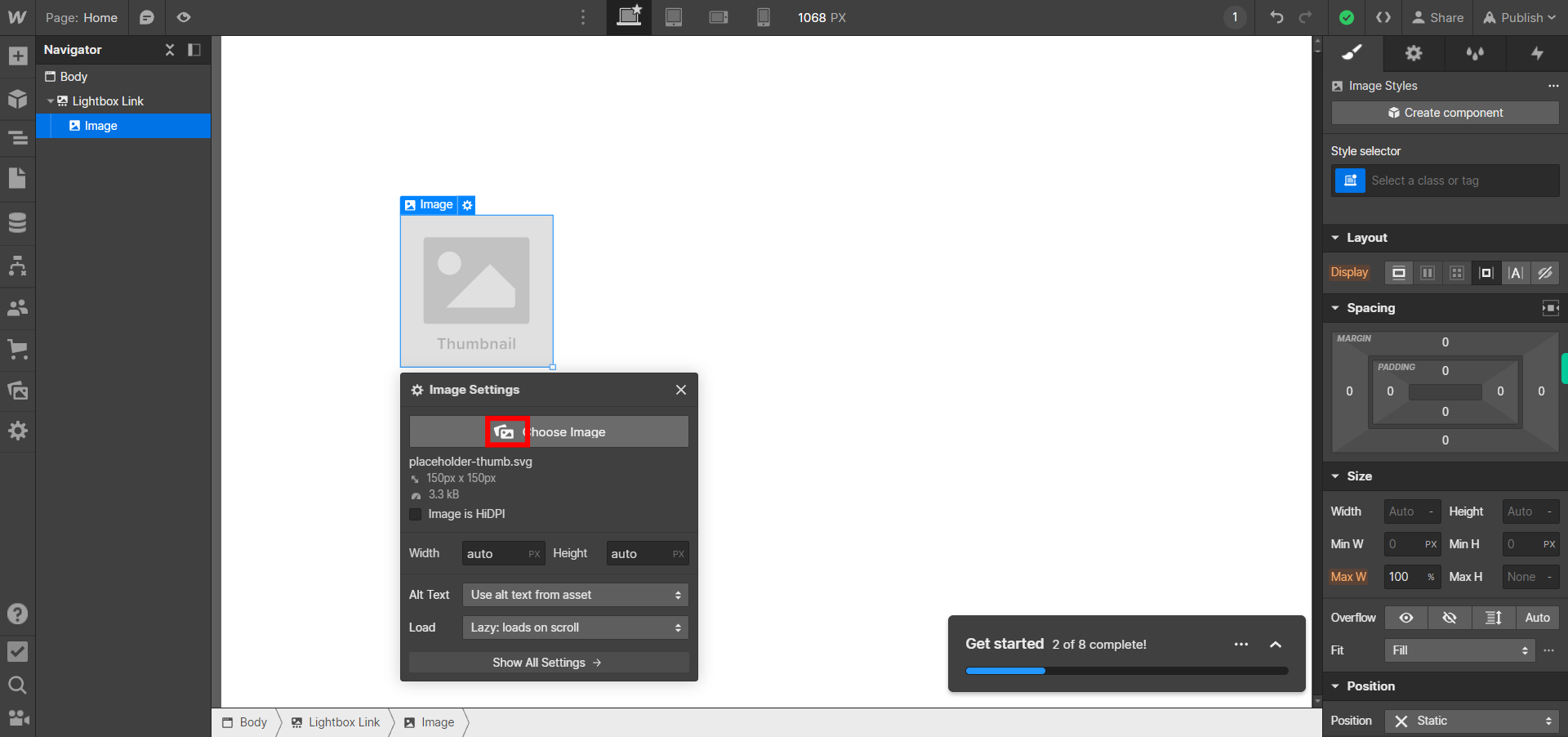Click the Choose Image button
The height and width of the screenshot is (737, 1568).
(x=549, y=431)
